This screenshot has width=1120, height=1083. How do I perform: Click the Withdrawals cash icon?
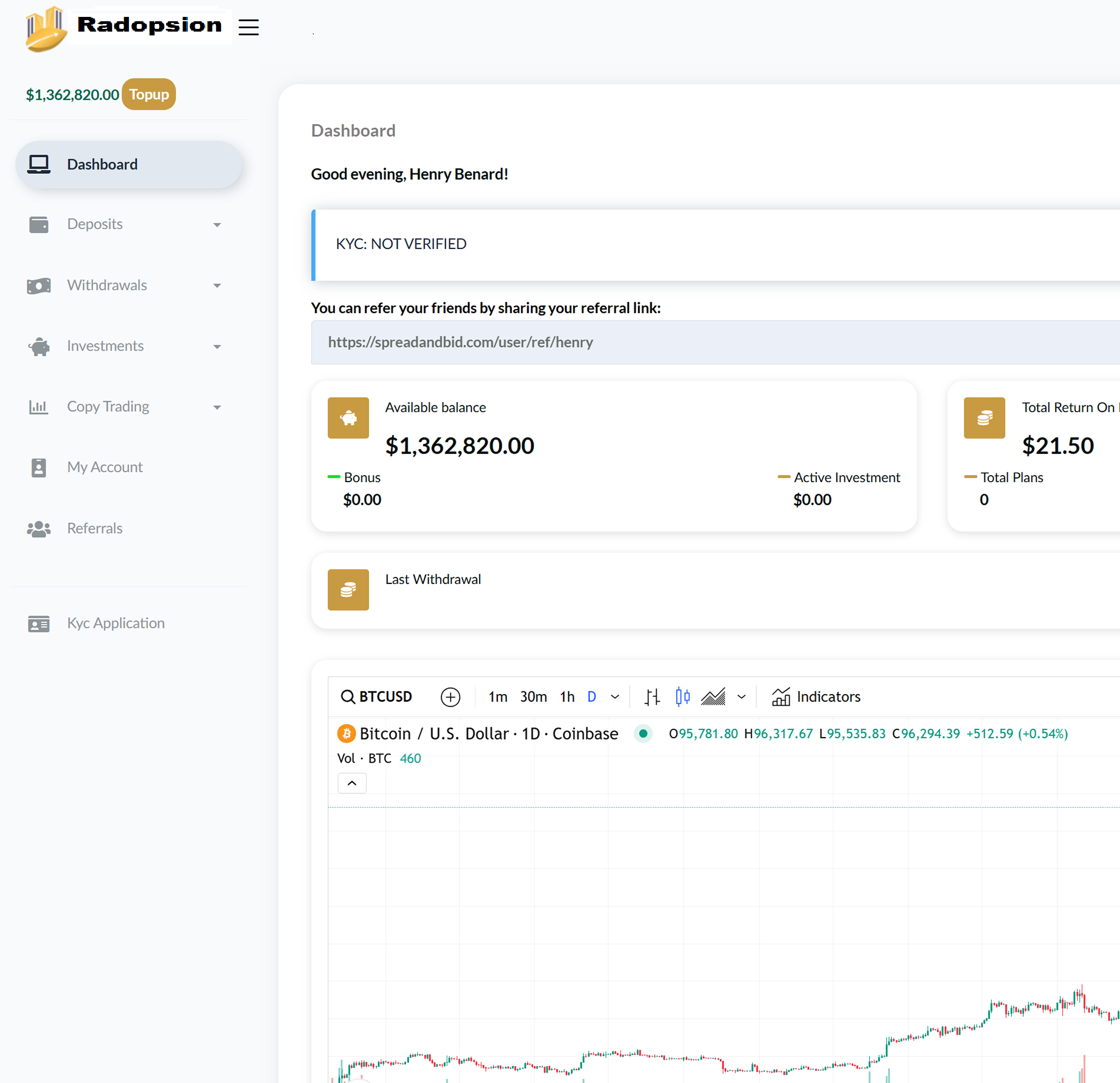coord(39,286)
